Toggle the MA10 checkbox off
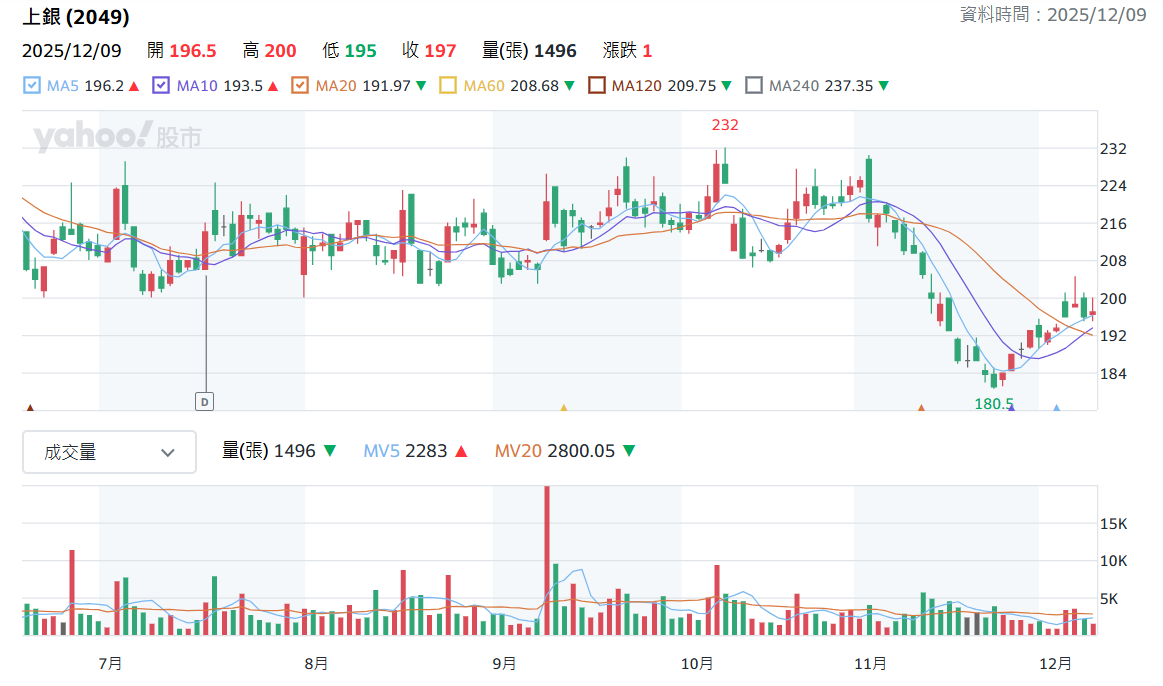 click(161, 85)
